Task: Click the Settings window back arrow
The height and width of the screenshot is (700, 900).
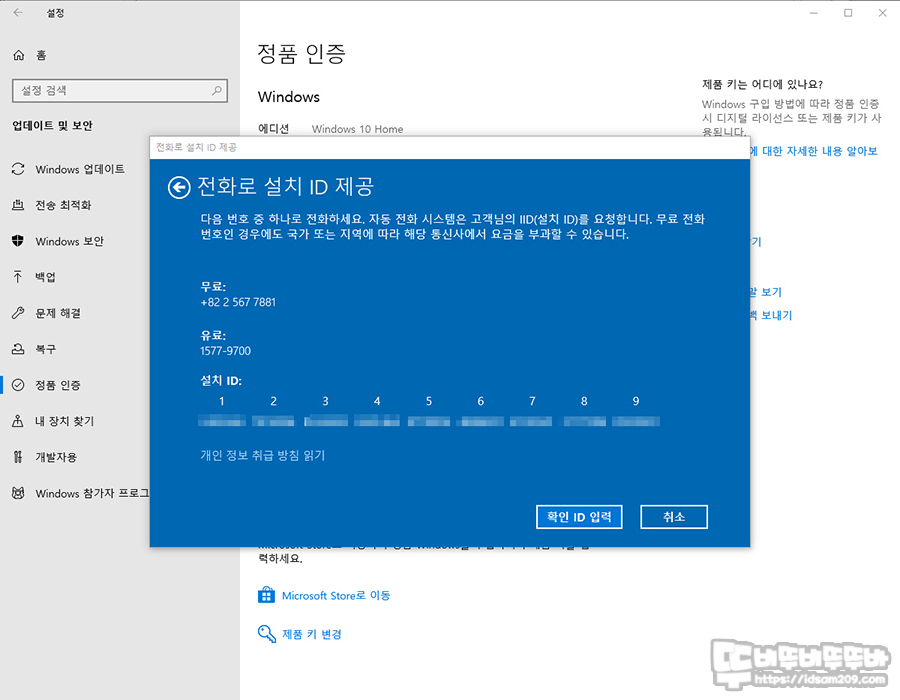Action: click(18, 13)
